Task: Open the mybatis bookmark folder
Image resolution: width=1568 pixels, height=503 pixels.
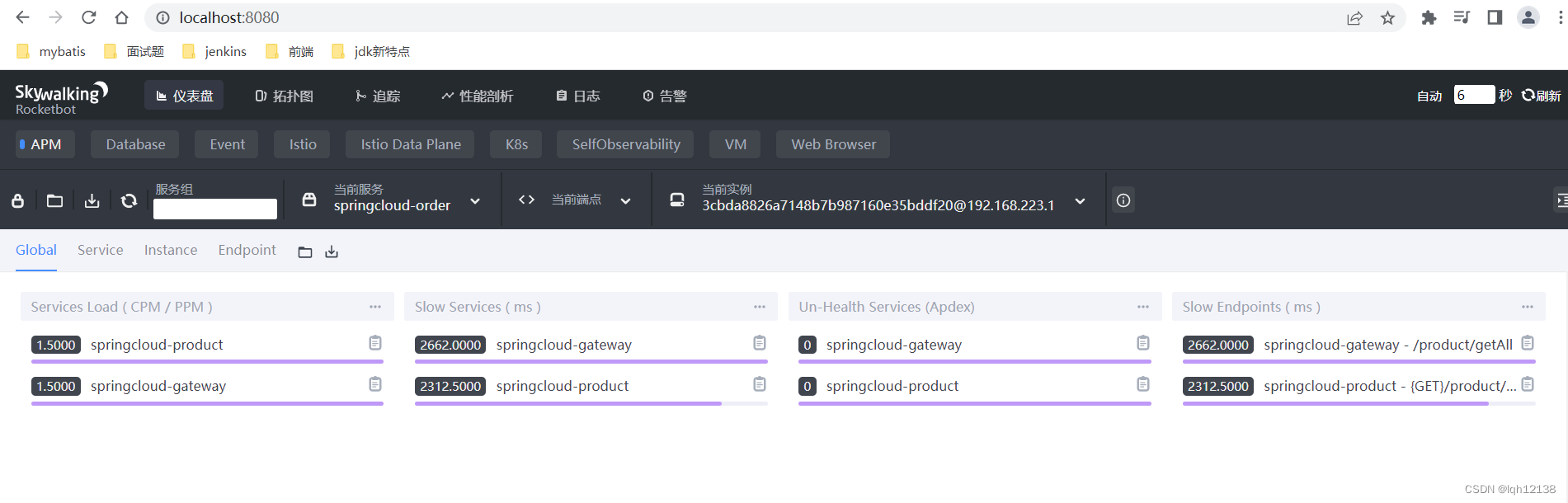Action: [51, 51]
